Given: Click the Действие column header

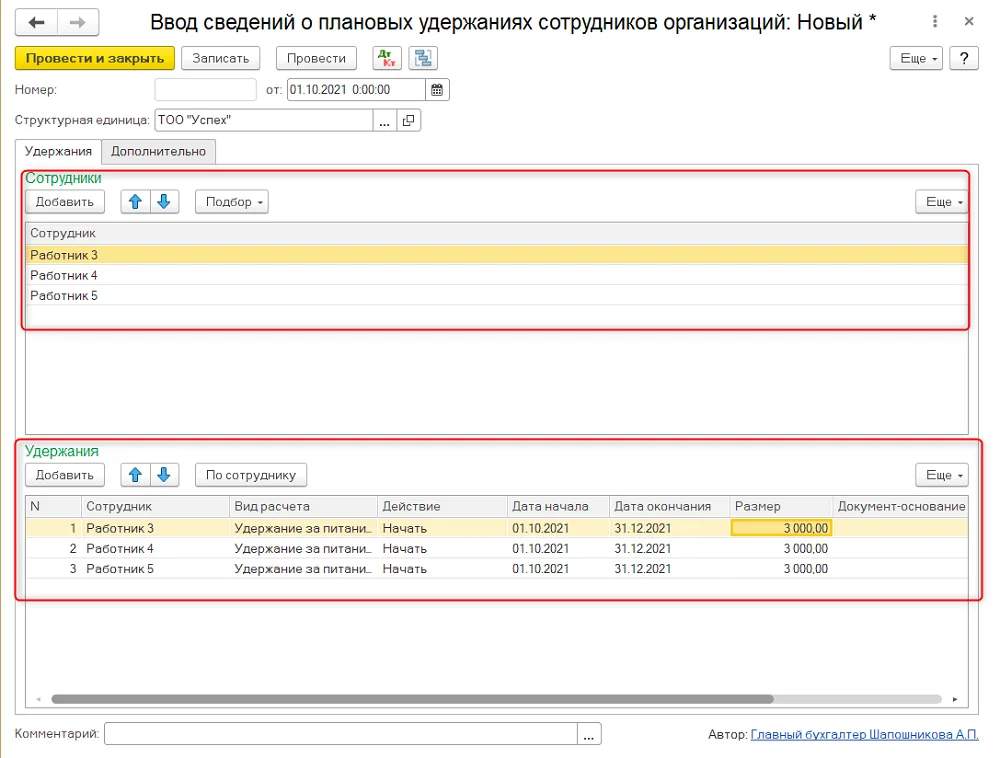Looking at the screenshot, I should point(443,506).
